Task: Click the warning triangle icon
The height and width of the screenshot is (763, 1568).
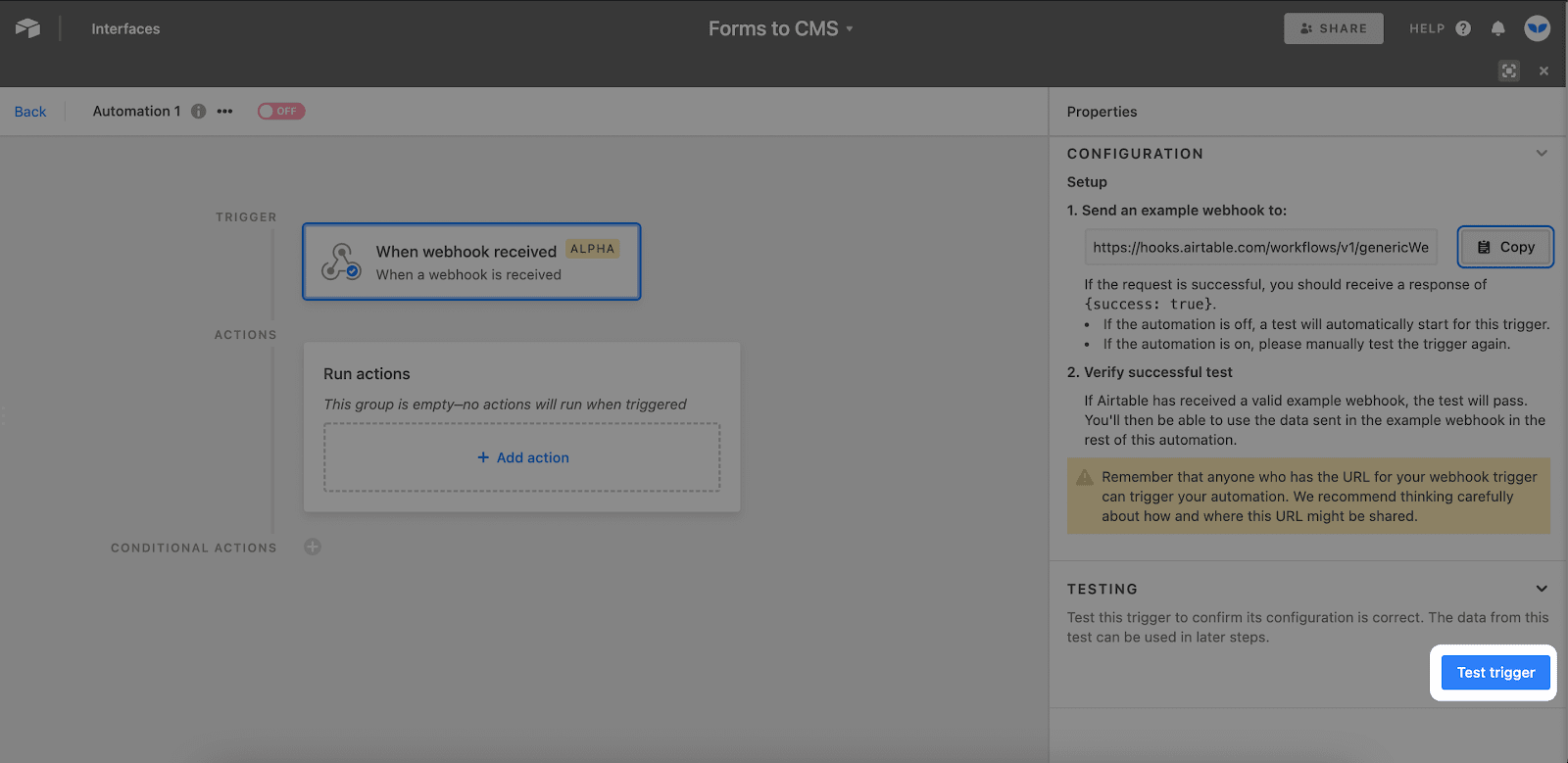Action: click(1085, 478)
